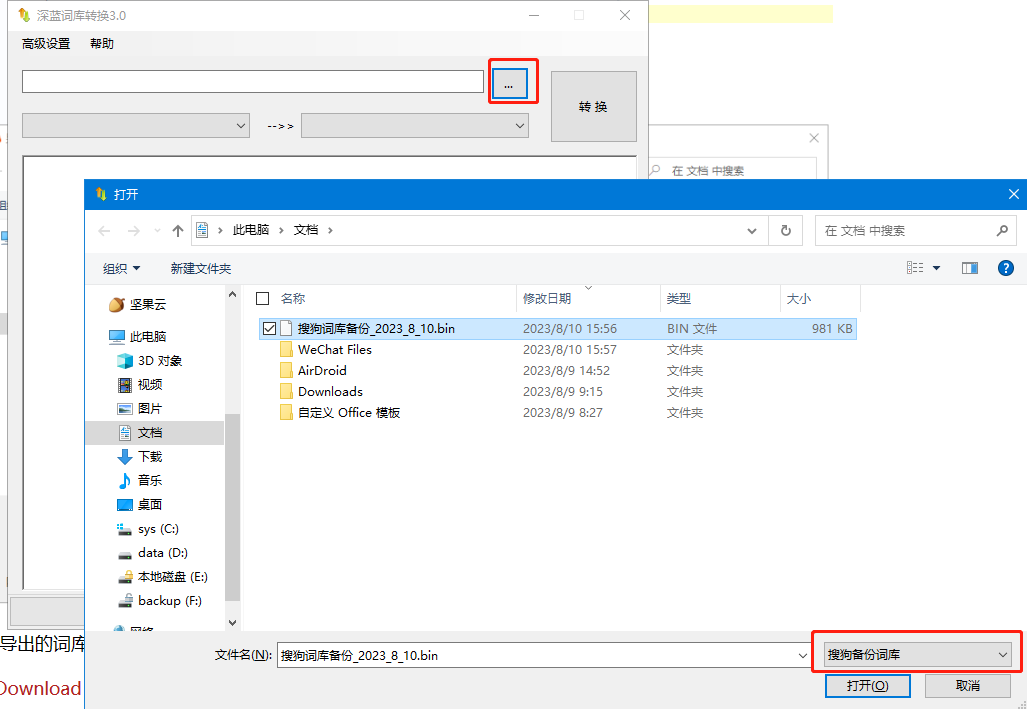Select the 下载 folder in sidebar

(x=150, y=457)
